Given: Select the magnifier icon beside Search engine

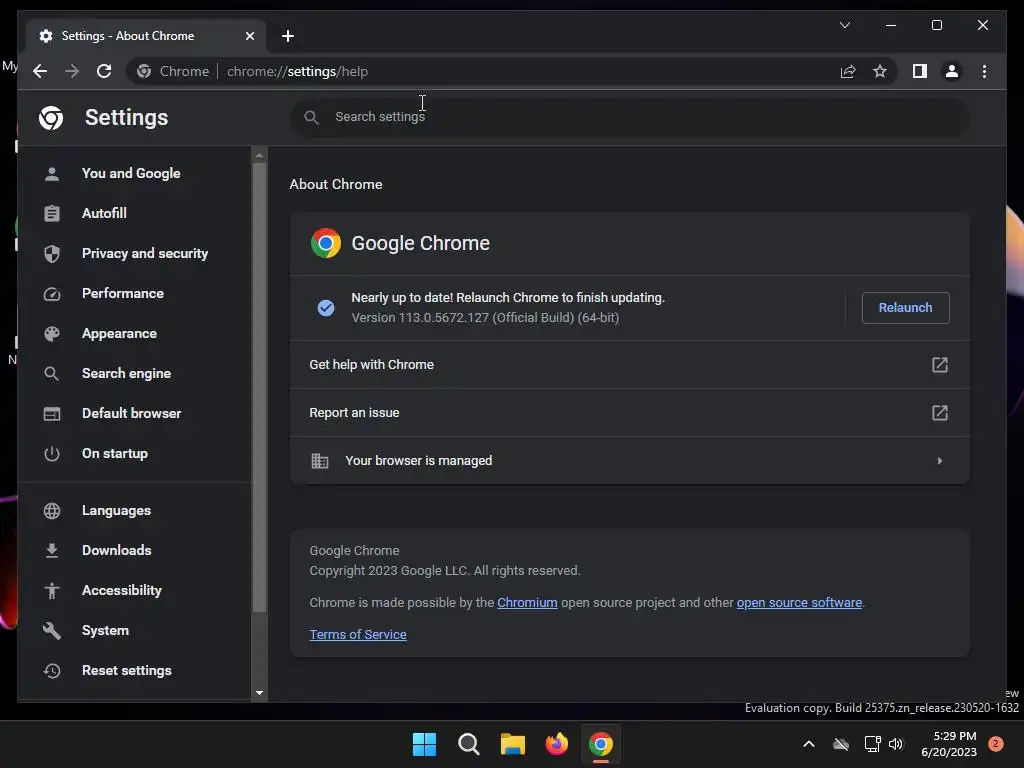Looking at the screenshot, I should coord(52,374).
